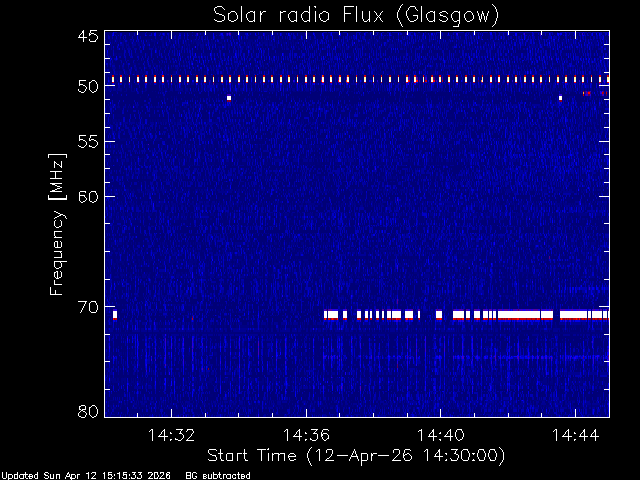Select the 45 frequency tick label
Viewport: 640px width, 480px height.
click(x=88, y=36)
